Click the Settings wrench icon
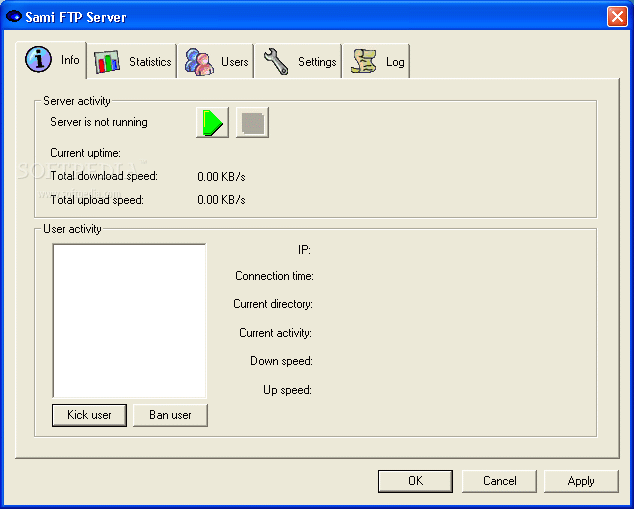This screenshot has width=634, height=509. coord(276,62)
